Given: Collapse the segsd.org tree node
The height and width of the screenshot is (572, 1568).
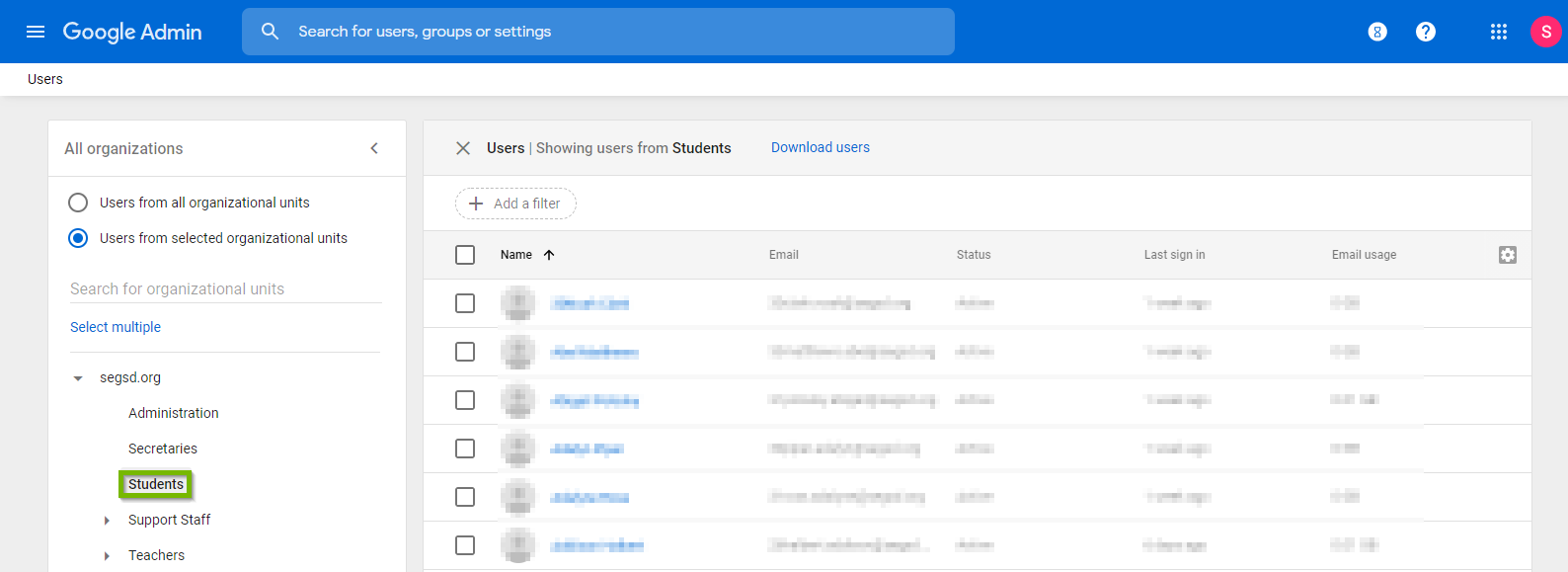Looking at the screenshot, I should coord(78,378).
